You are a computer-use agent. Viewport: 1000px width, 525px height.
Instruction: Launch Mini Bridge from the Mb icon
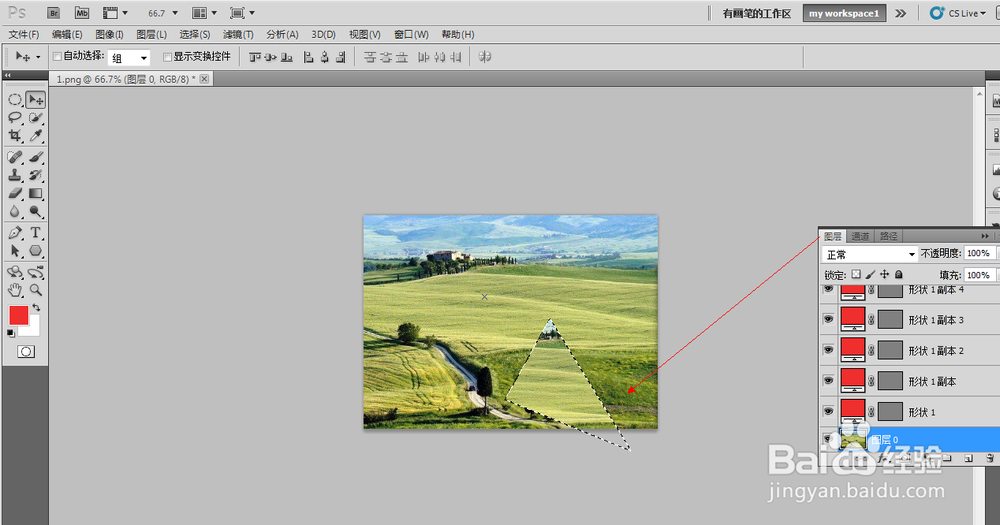pyautogui.click(x=82, y=13)
